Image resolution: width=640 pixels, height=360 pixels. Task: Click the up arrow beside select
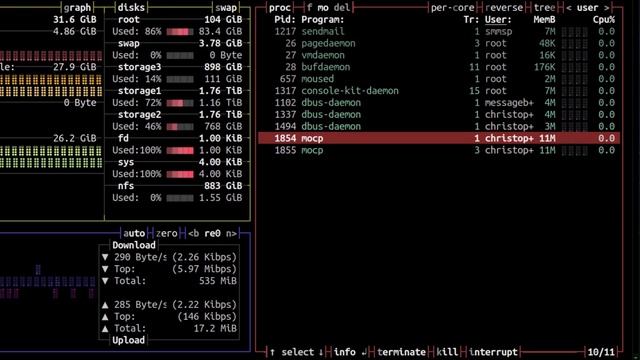pyautogui.click(x=272, y=352)
